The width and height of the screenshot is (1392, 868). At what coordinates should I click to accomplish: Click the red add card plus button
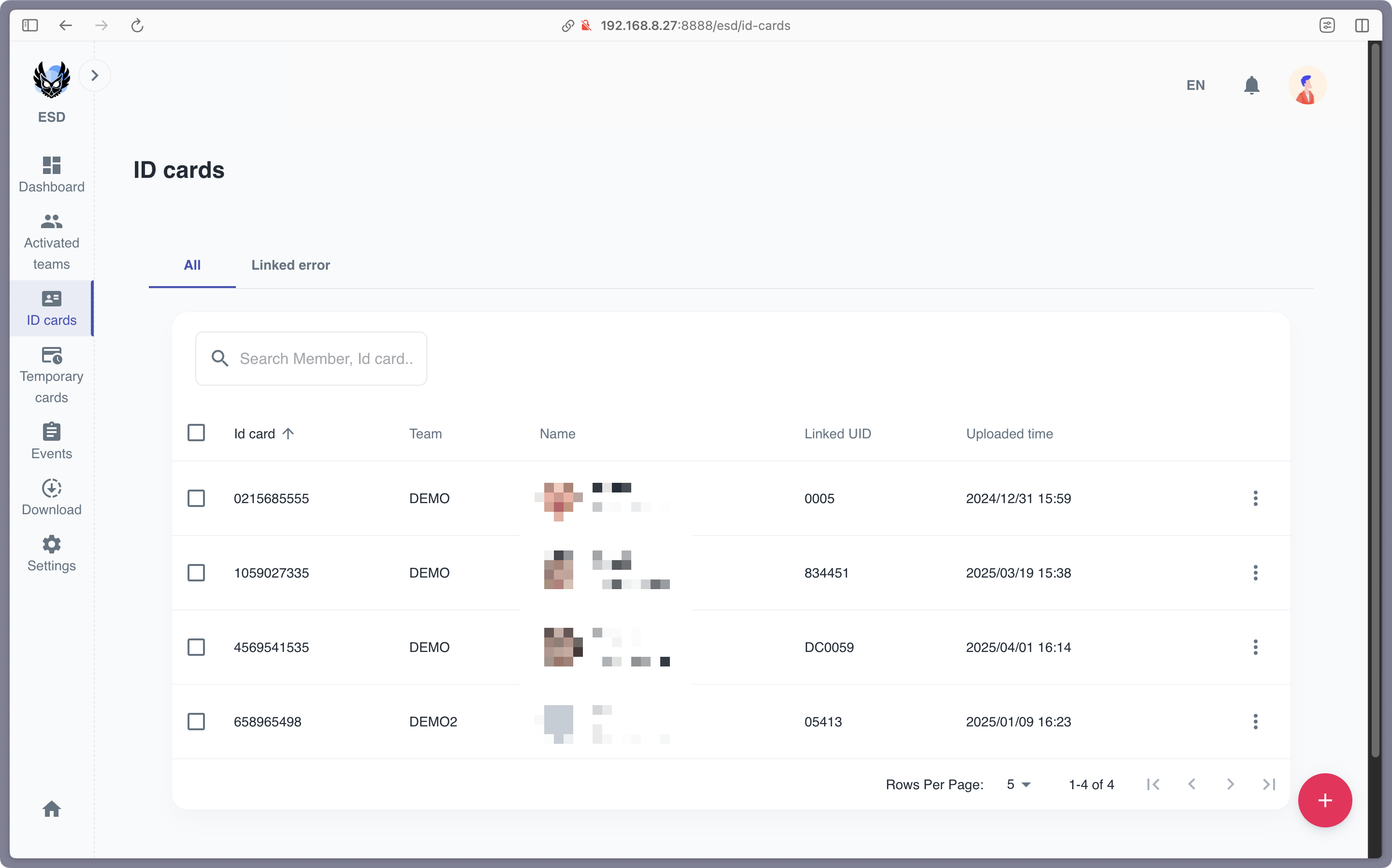pos(1325,800)
